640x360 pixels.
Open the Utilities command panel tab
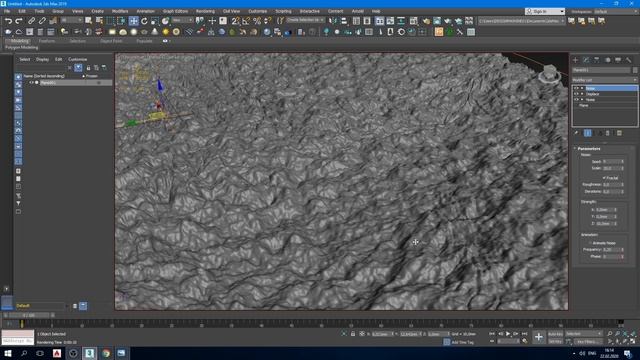(x=629, y=60)
